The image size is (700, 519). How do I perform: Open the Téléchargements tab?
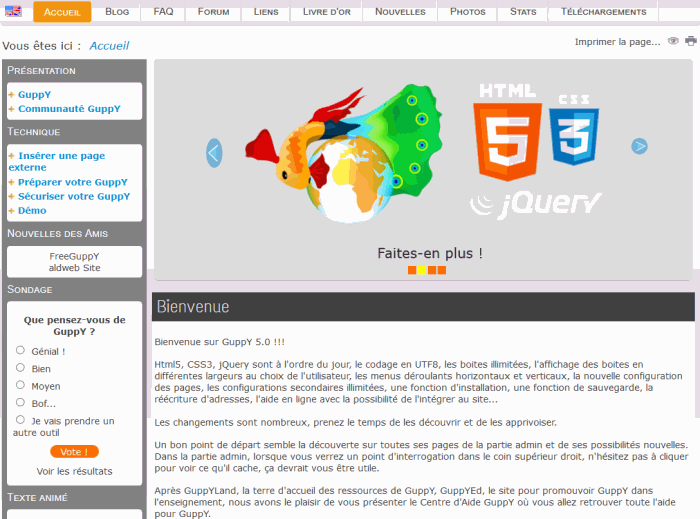pos(604,12)
